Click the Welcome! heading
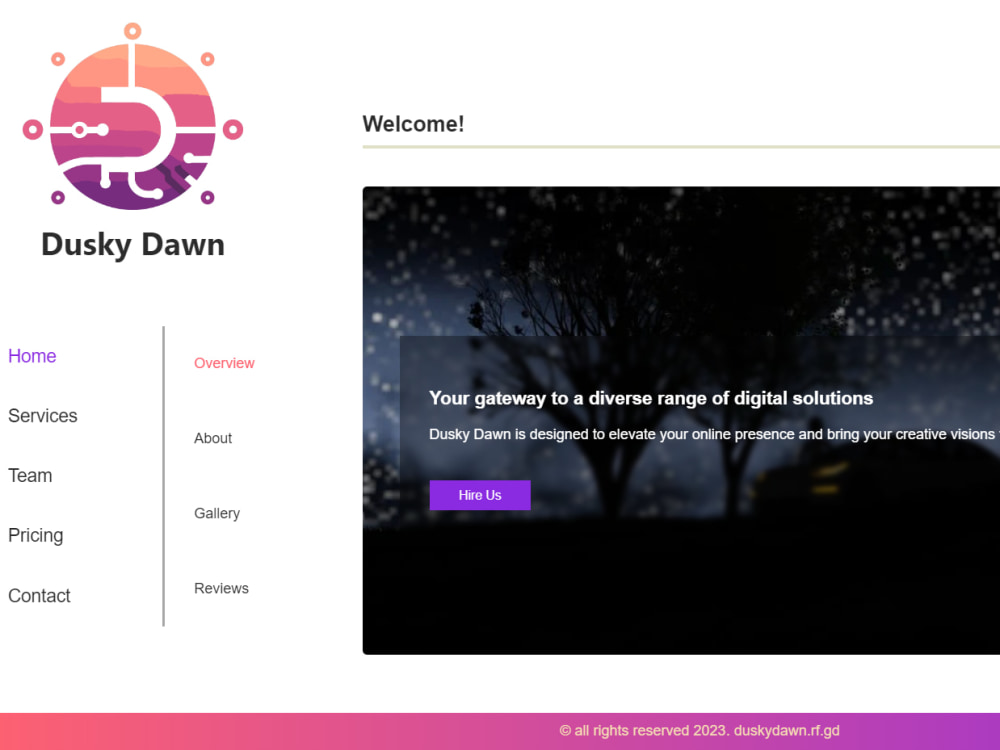Viewport: 1000px width, 750px height. point(413,123)
